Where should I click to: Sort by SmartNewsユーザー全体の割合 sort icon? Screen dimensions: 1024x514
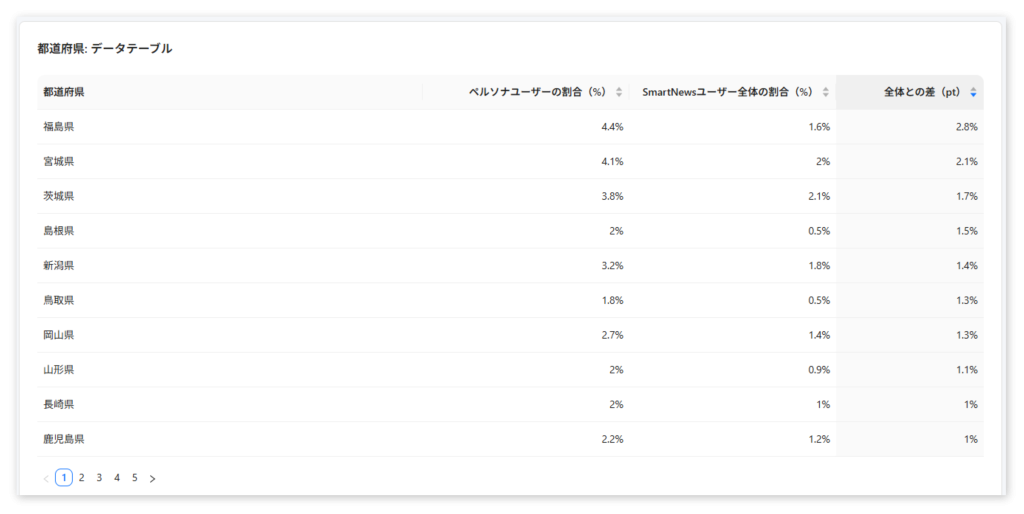825,92
